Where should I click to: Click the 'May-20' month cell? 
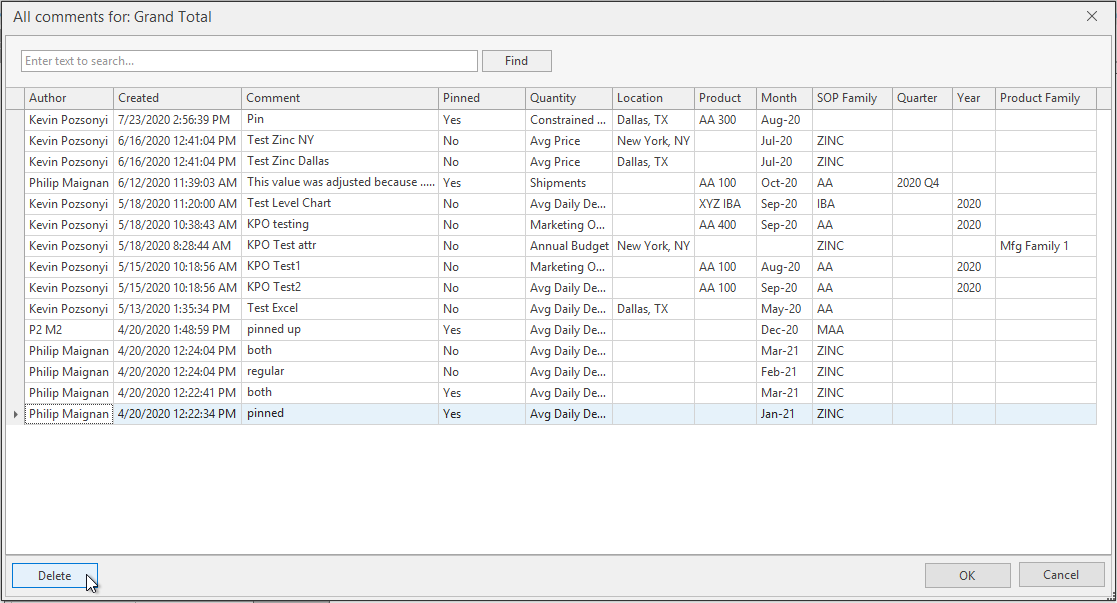tap(784, 309)
